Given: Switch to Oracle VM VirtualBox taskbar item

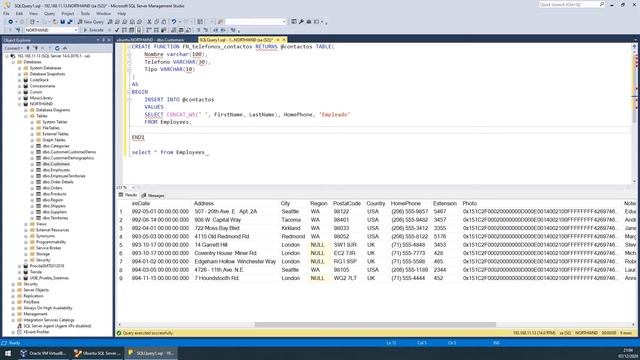Looking at the screenshot, I should (43, 353).
